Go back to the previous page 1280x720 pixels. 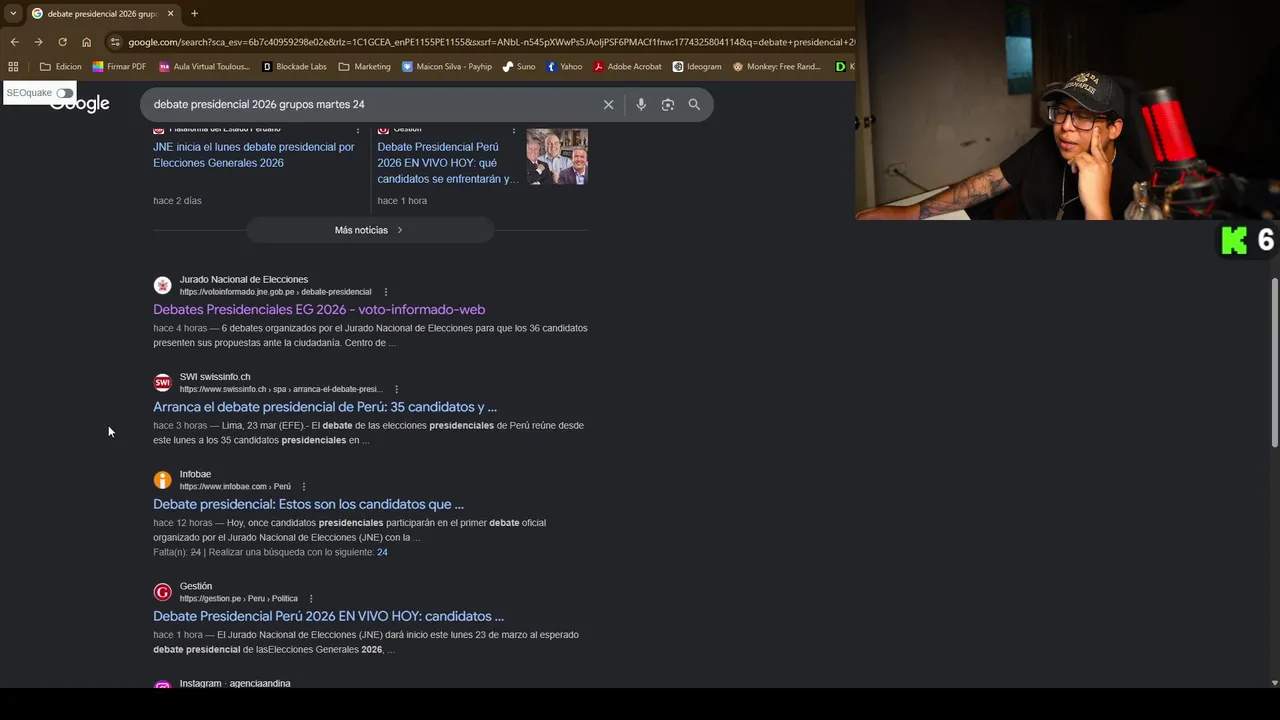pyautogui.click(x=14, y=42)
